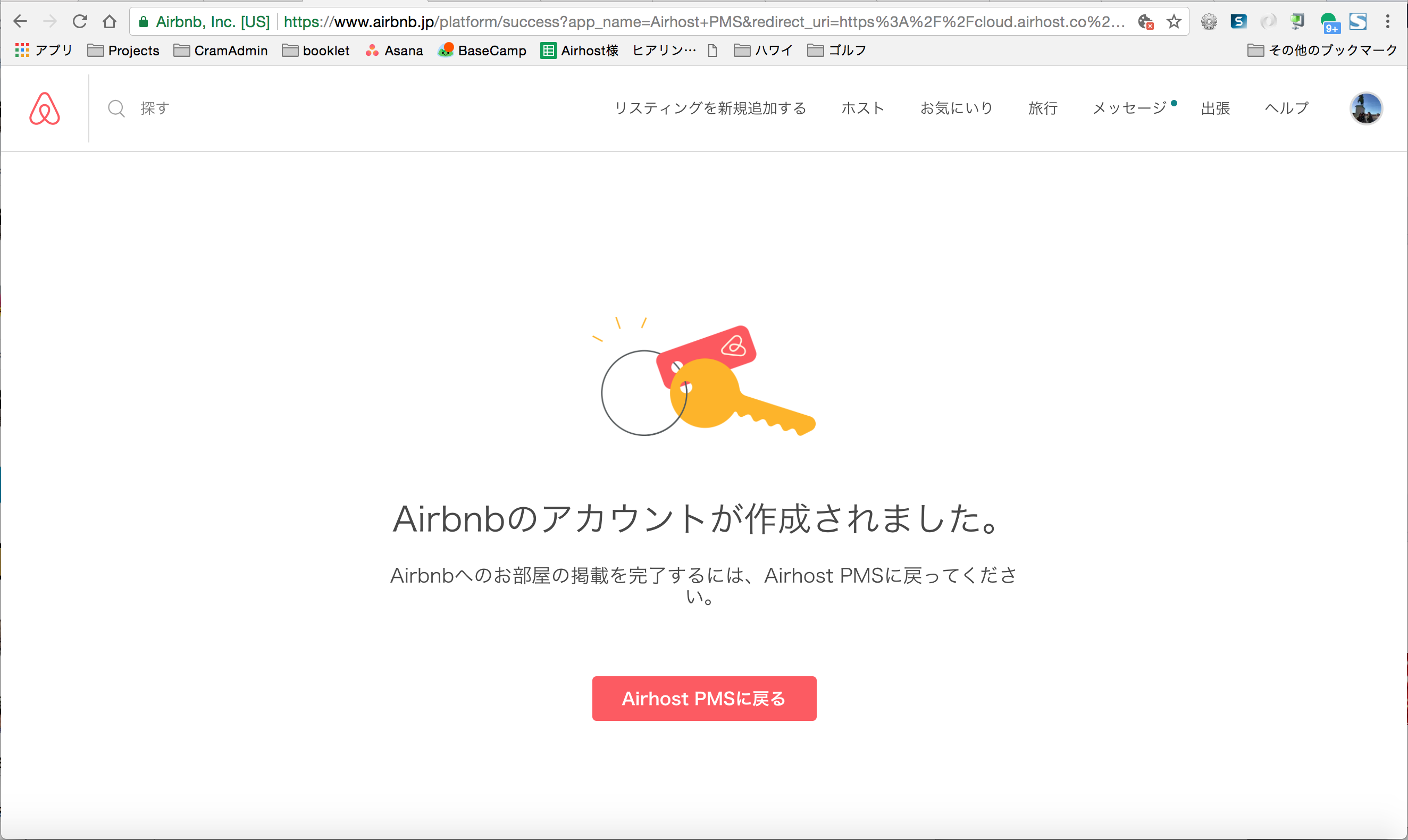Viewport: 1408px width, 840px height.
Task: Click the search magnifier icon
Action: 116,108
